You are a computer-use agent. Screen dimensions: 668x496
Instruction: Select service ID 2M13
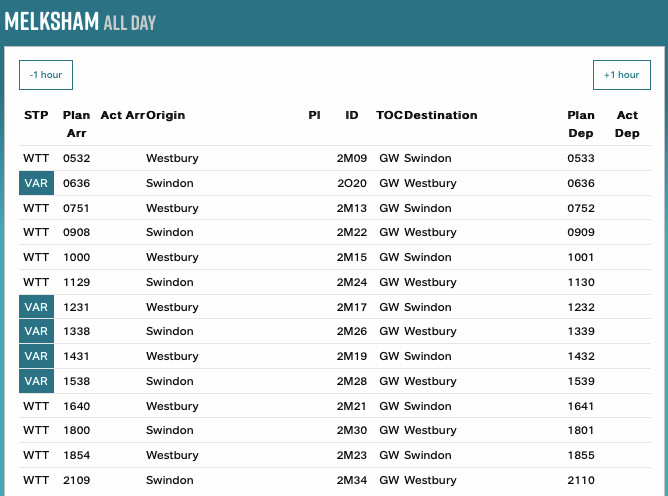pyautogui.click(x=352, y=208)
